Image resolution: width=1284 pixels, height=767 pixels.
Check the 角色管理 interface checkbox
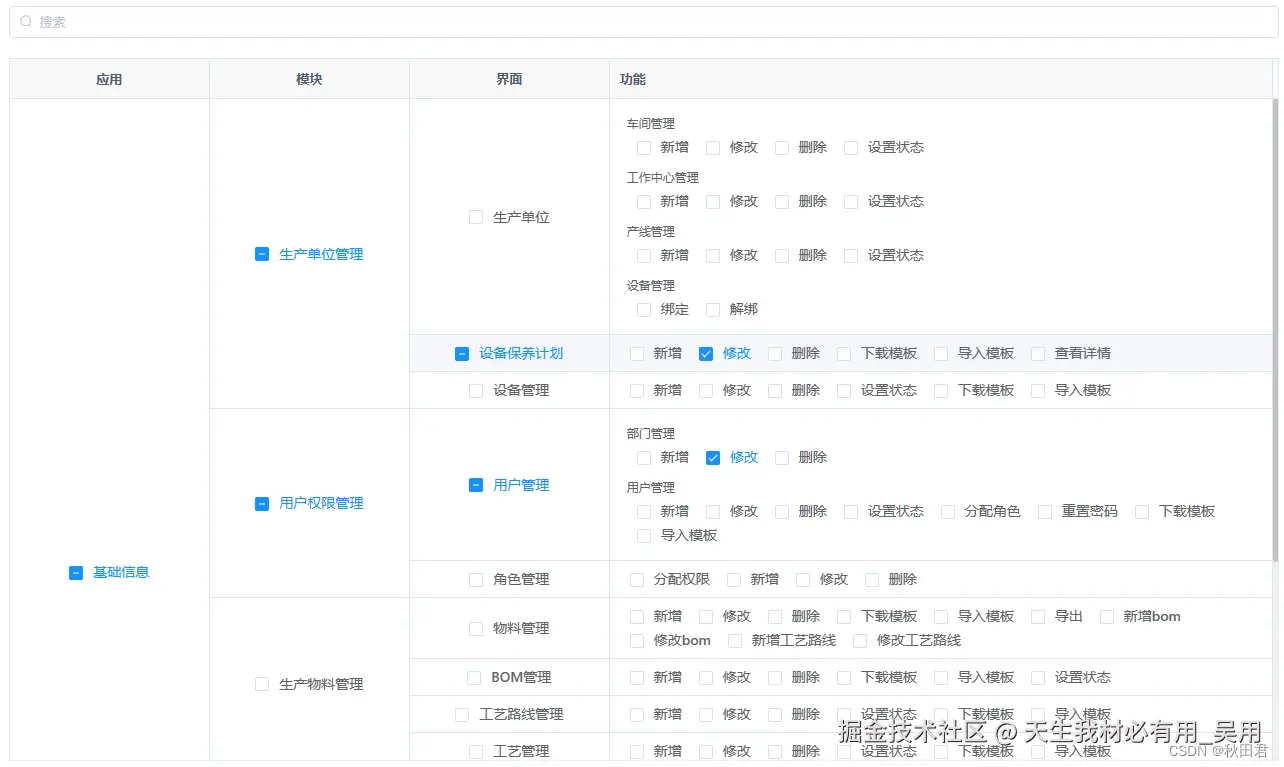tap(475, 578)
